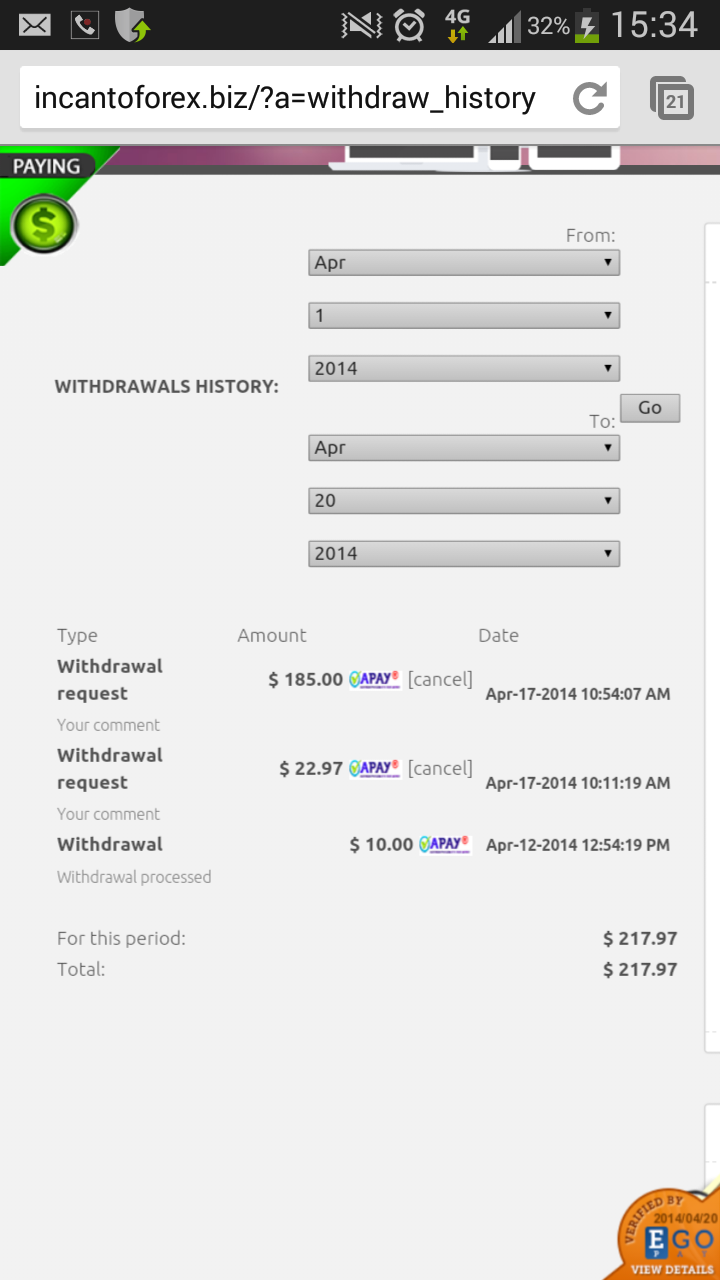Open the From year dropdown
This screenshot has width=720, height=1280.
(464, 368)
